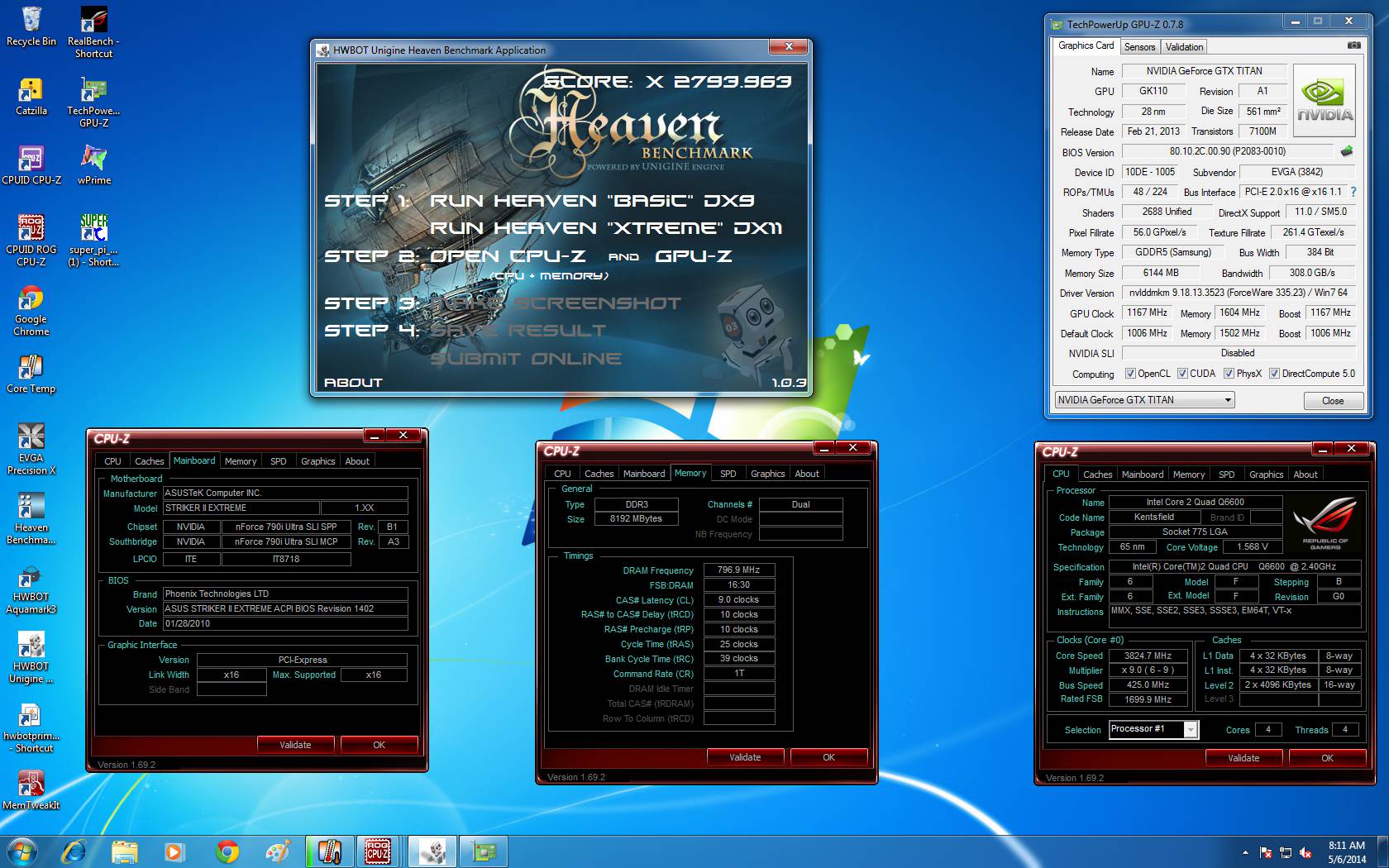Click OK in the CPU-Z Memory window
This screenshot has height=868, width=1389.
click(x=828, y=757)
